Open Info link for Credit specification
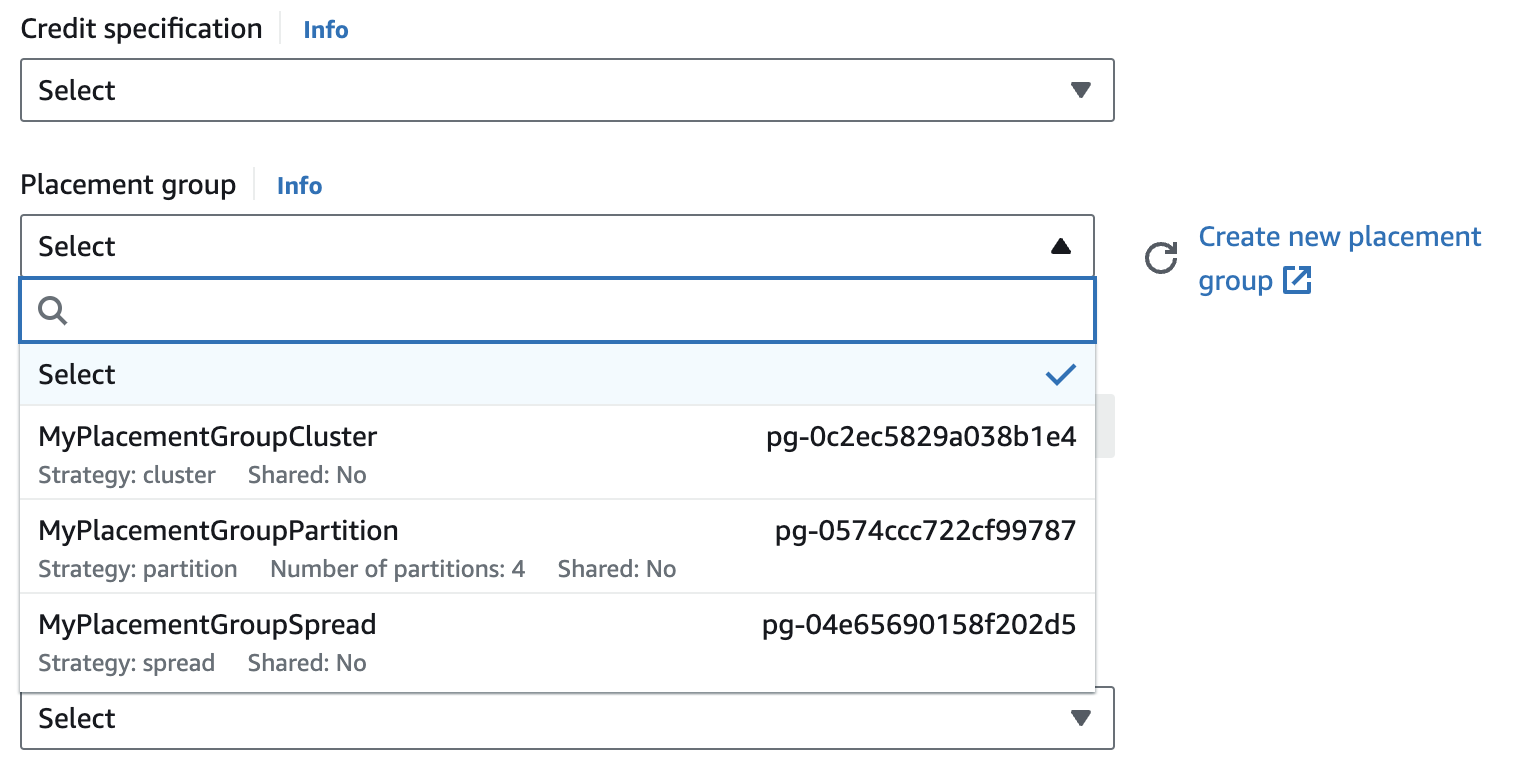The height and width of the screenshot is (778, 1522). tap(326, 30)
